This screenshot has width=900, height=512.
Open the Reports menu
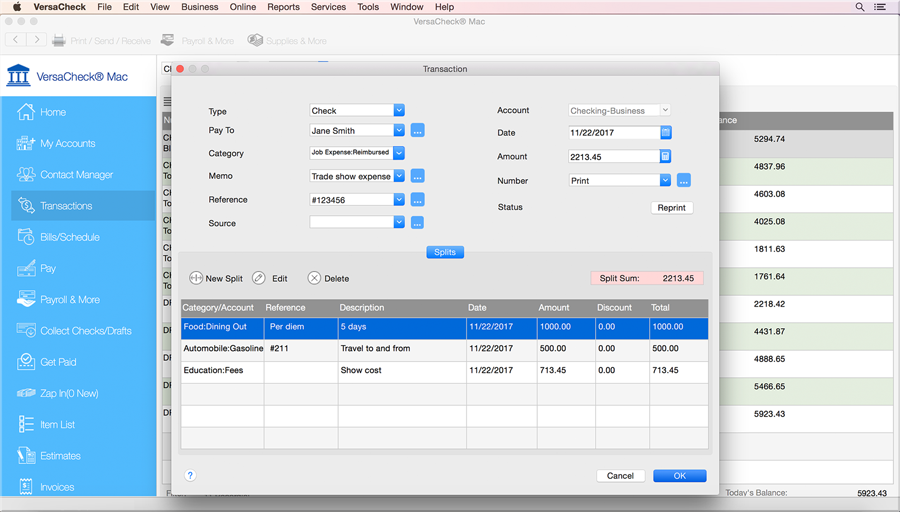(284, 7)
